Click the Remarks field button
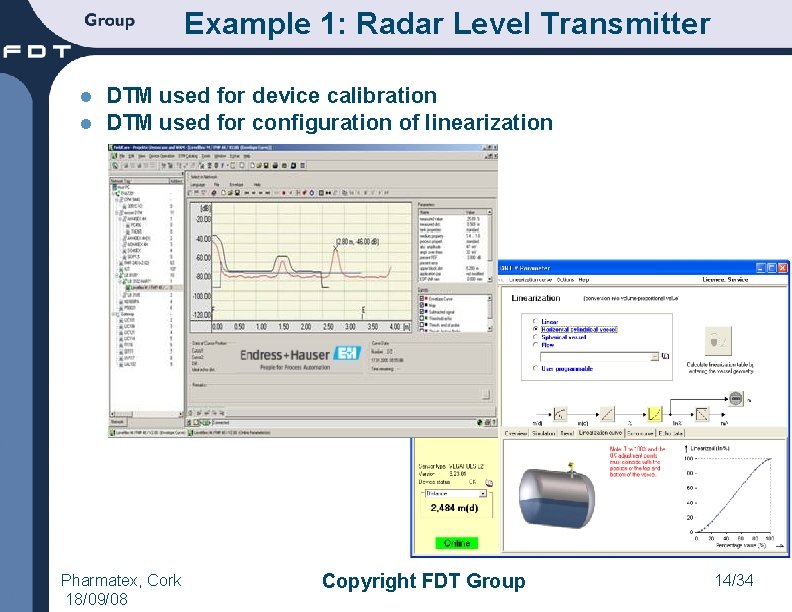 pyautogui.click(x=485, y=394)
